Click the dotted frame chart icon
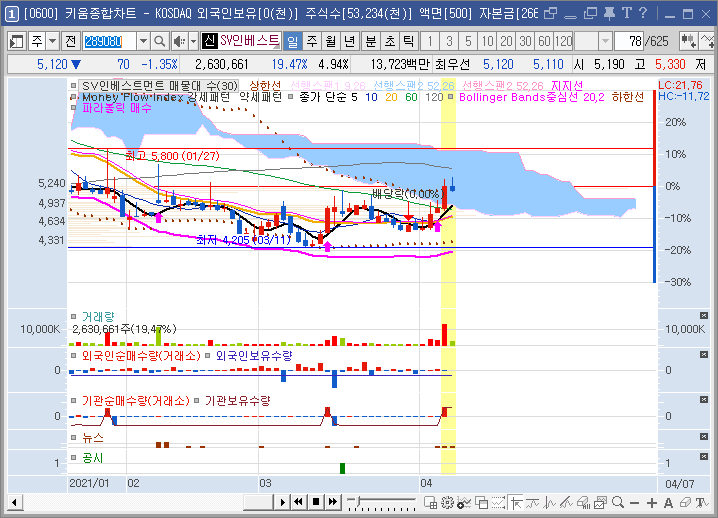This screenshot has width=718, height=518. [x=498, y=502]
